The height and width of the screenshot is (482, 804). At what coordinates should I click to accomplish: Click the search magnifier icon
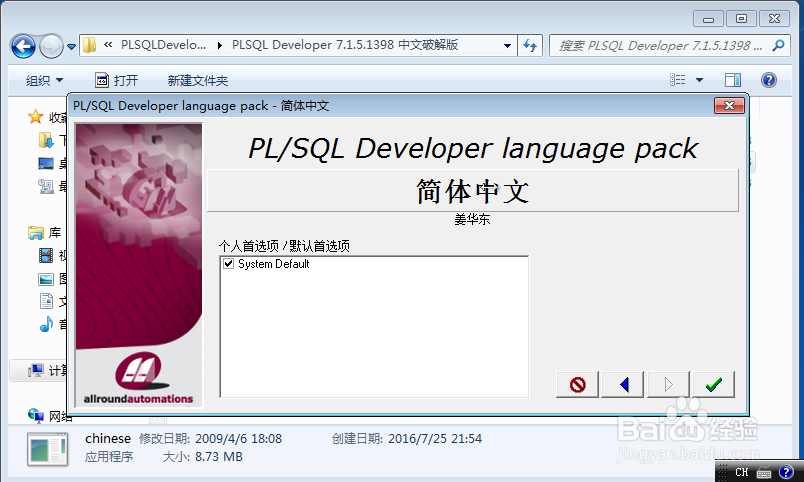(778, 46)
